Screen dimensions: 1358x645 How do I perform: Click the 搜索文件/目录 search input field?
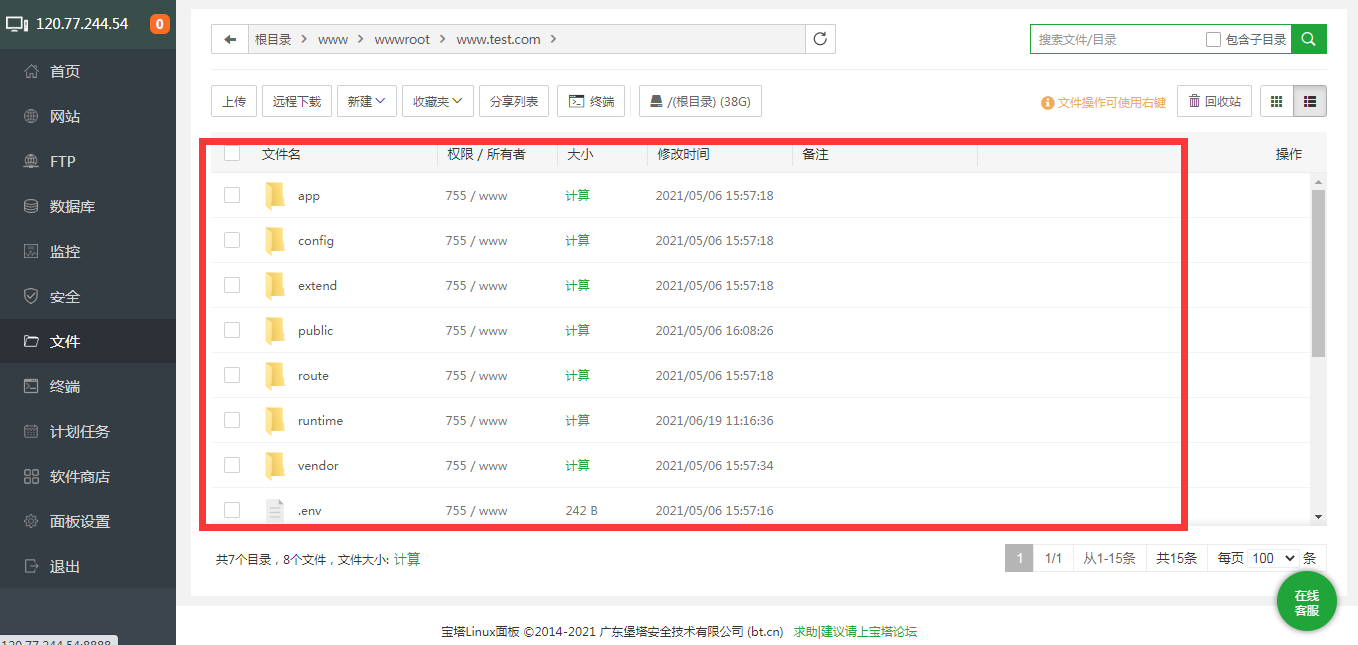point(1115,39)
